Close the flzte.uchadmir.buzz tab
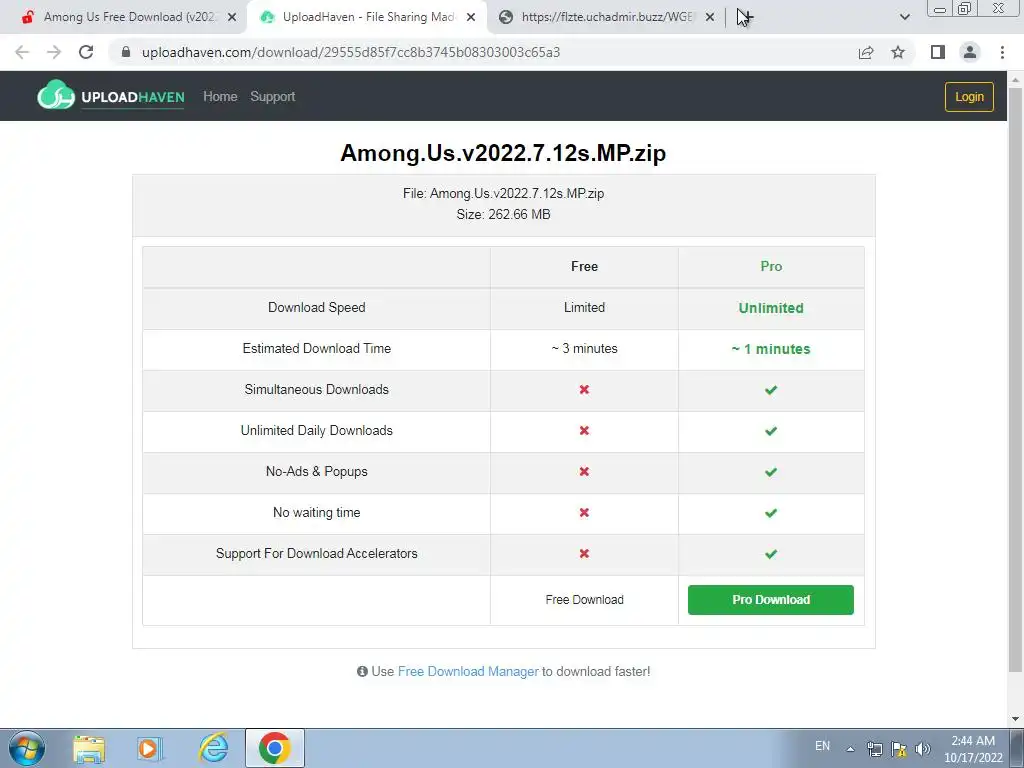This screenshot has height=768, width=1024. tap(710, 18)
